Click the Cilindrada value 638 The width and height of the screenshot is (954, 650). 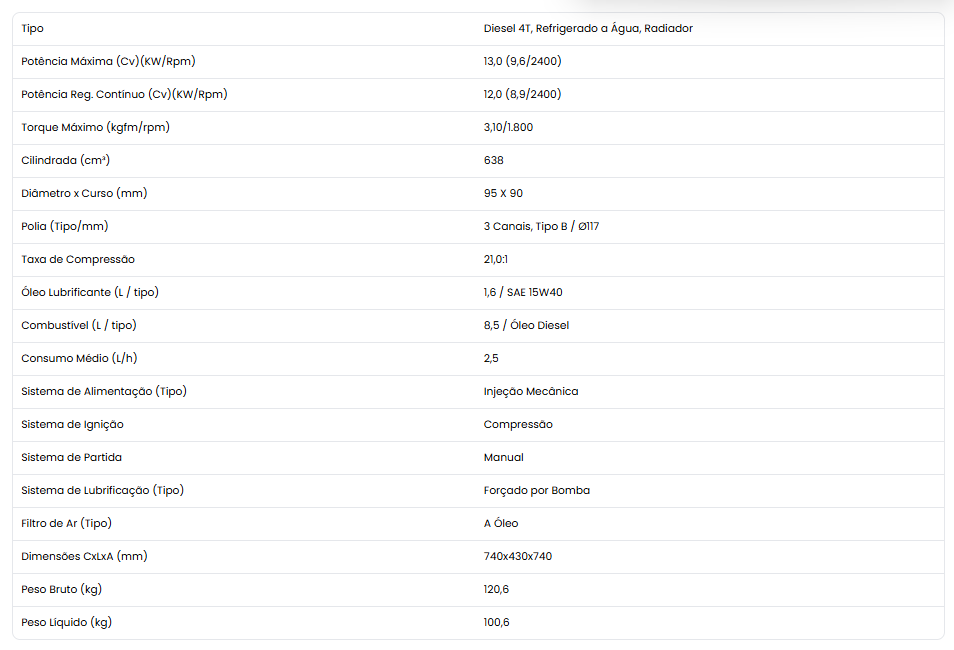pyautogui.click(x=493, y=160)
